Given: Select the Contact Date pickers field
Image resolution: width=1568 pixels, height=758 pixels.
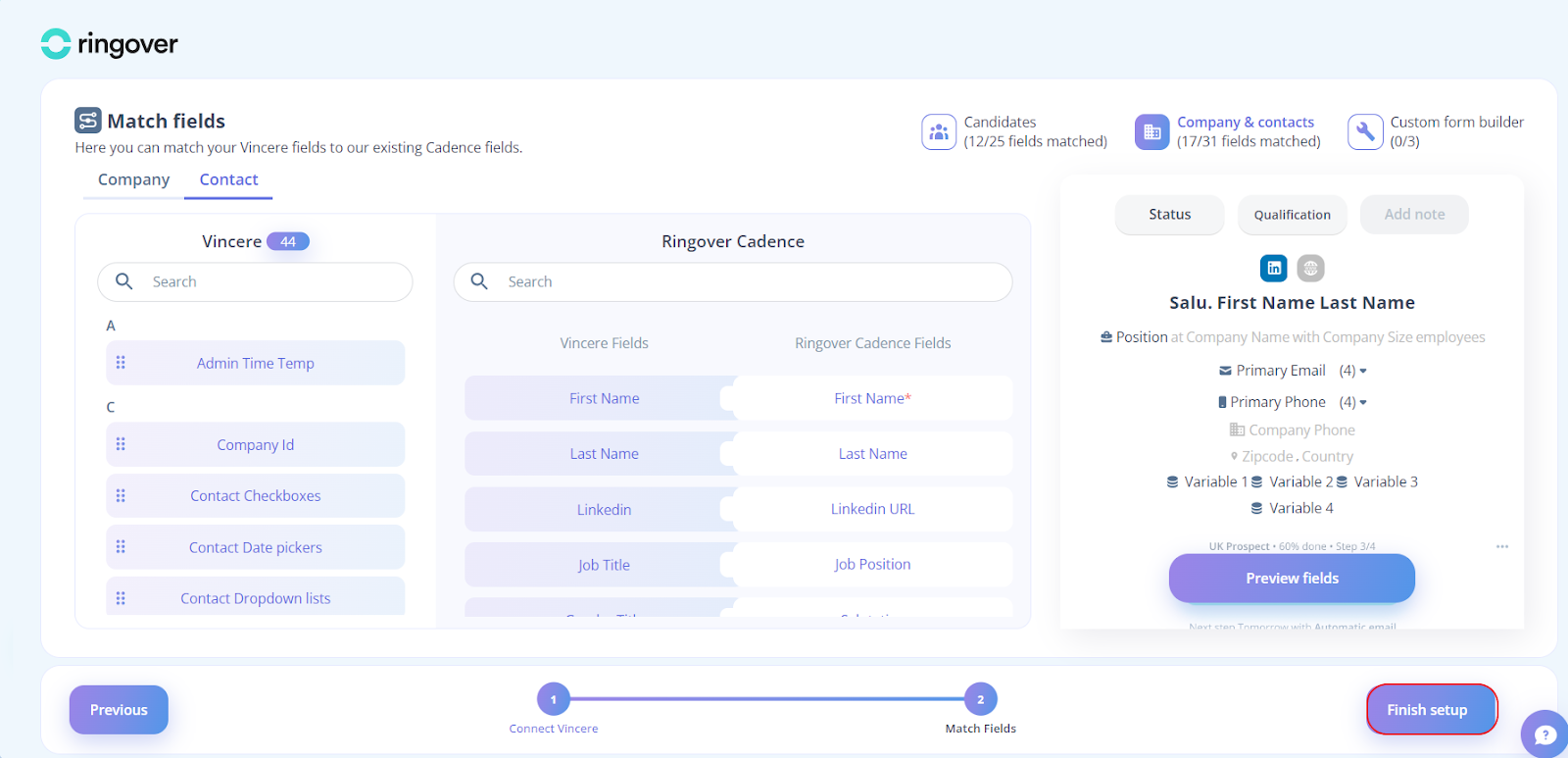Looking at the screenshot, I should pyautogui.click(x=255, y=547).
